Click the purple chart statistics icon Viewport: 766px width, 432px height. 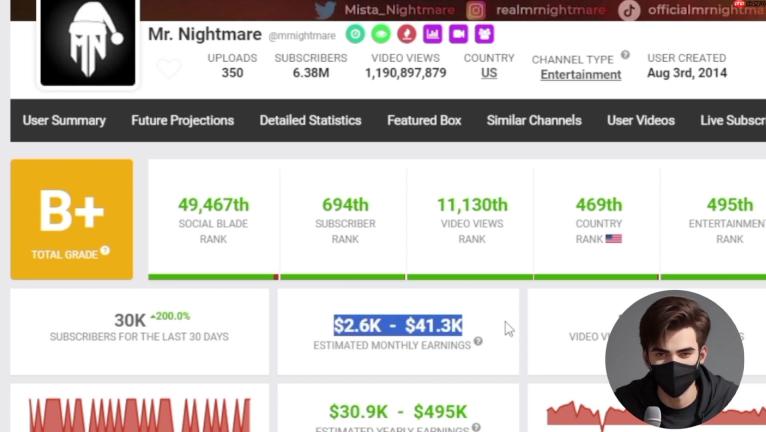click(x=432, y=34)
